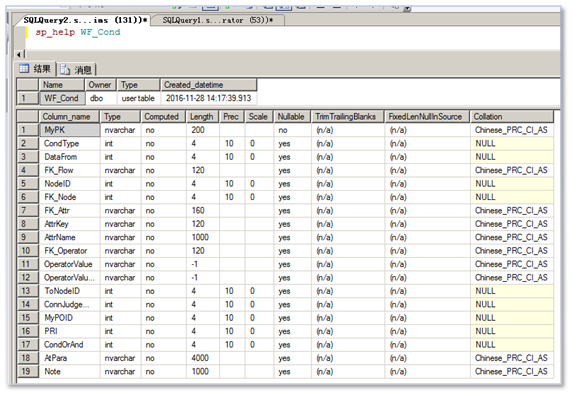The image size is (572, 395).
Task: Select the row header for row 10
Action: [x=28, y=251]
